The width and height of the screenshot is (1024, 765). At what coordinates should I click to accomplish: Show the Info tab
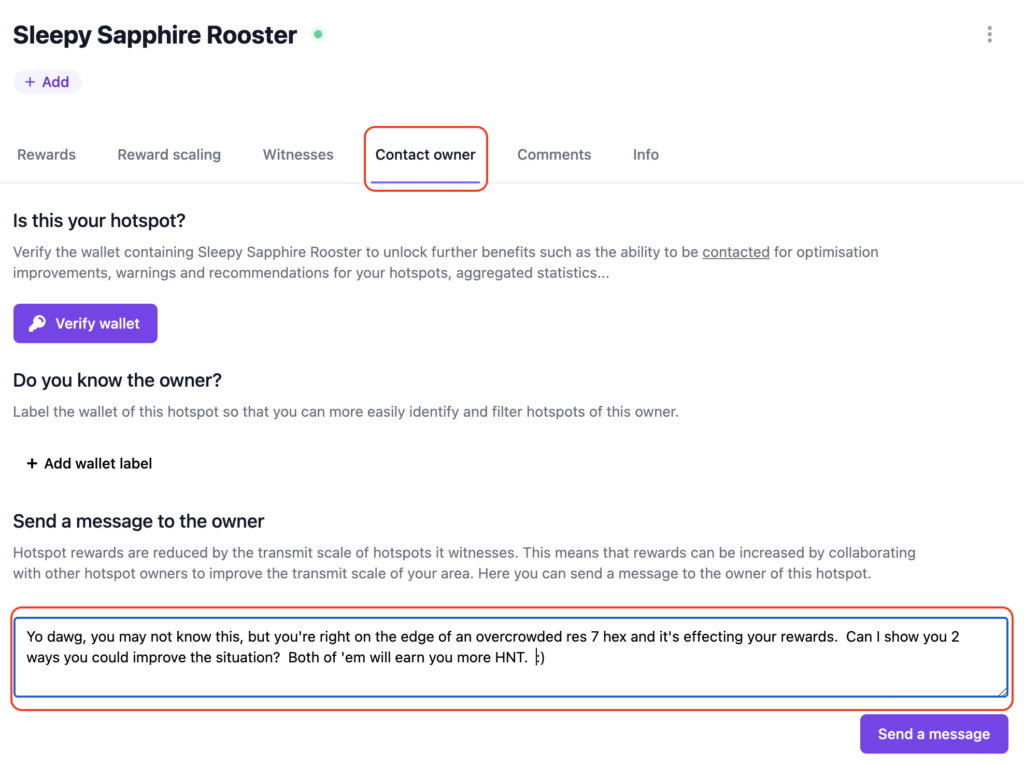(646, 154)
